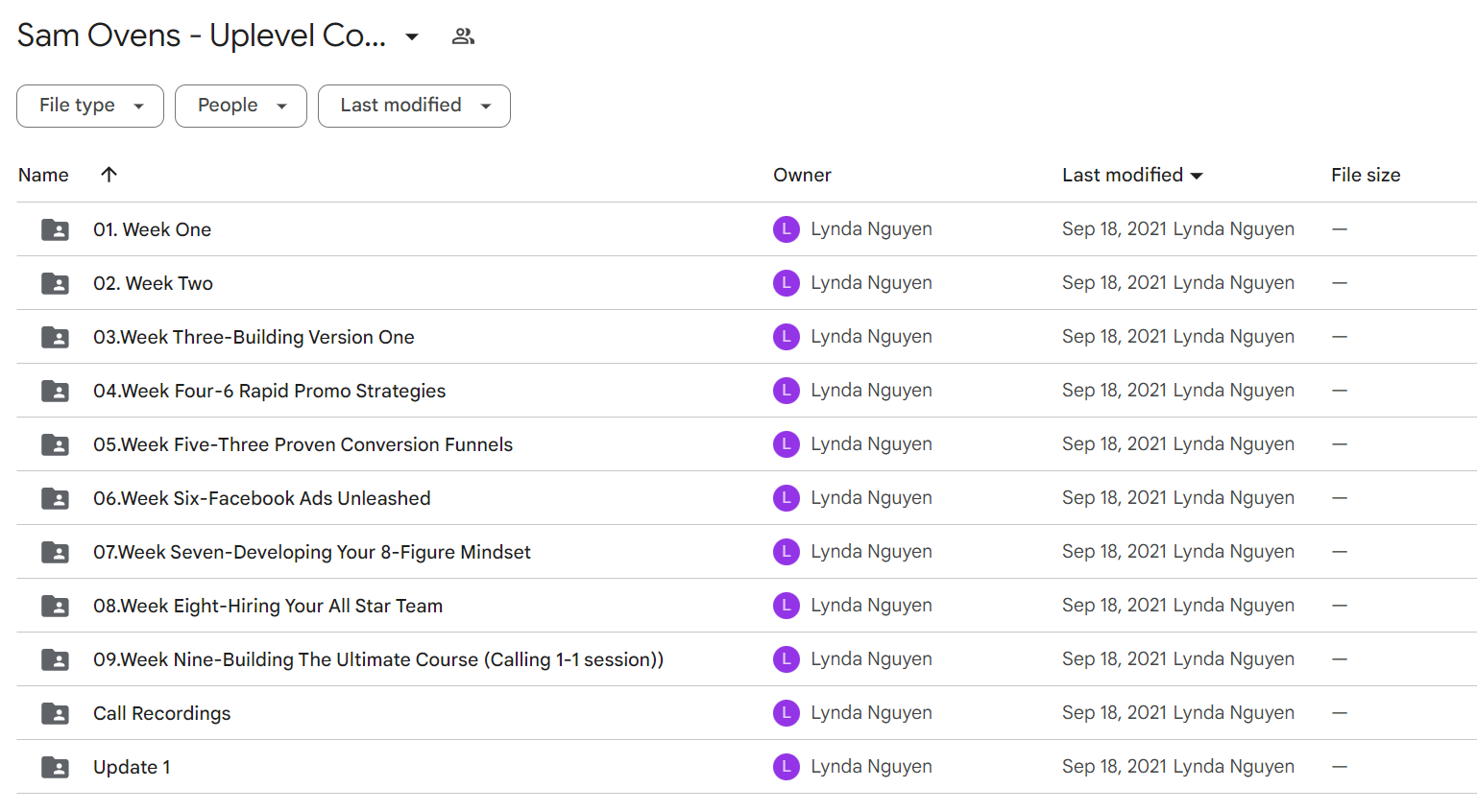Click the Owner column header
The width and height of the screenshot is (1477, 812).
802,175
